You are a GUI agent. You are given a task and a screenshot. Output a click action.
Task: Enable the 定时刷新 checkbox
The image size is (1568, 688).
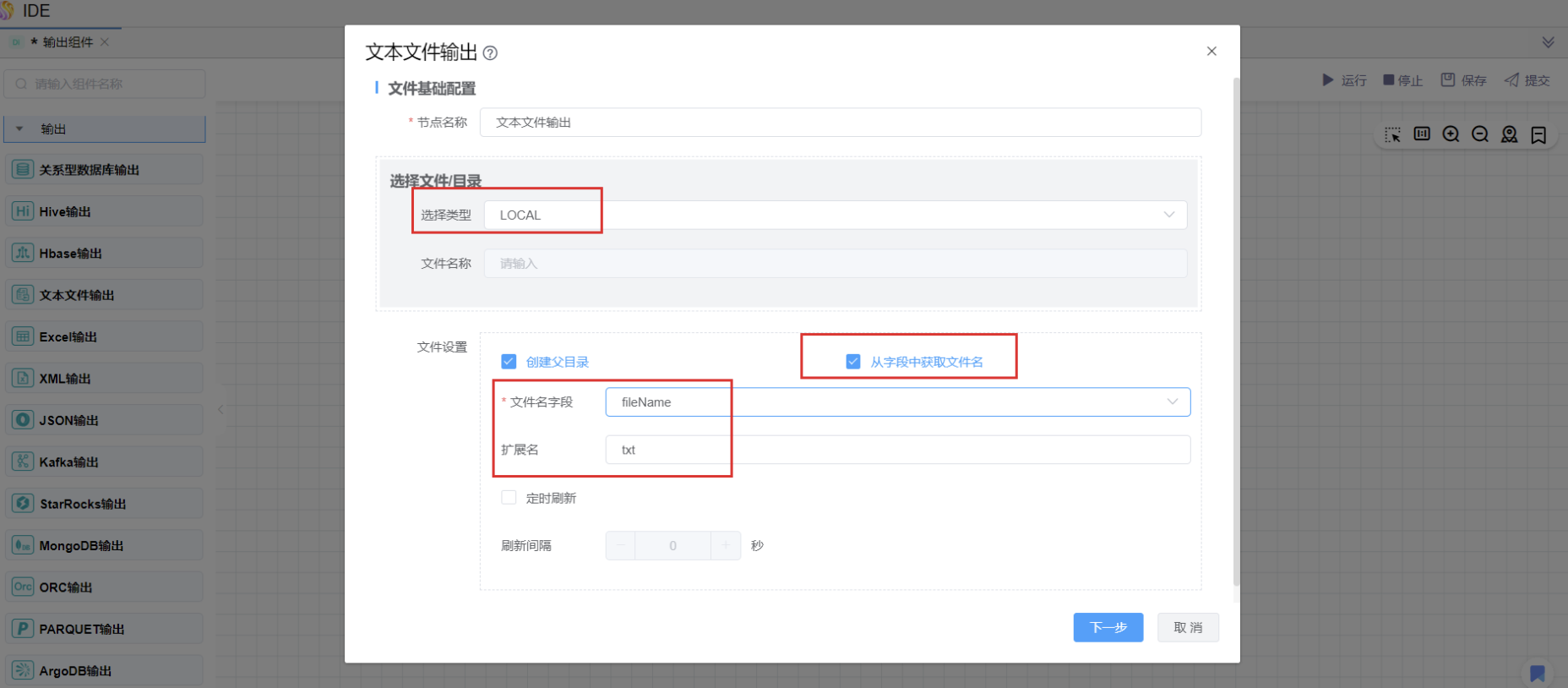click(509, 498)
